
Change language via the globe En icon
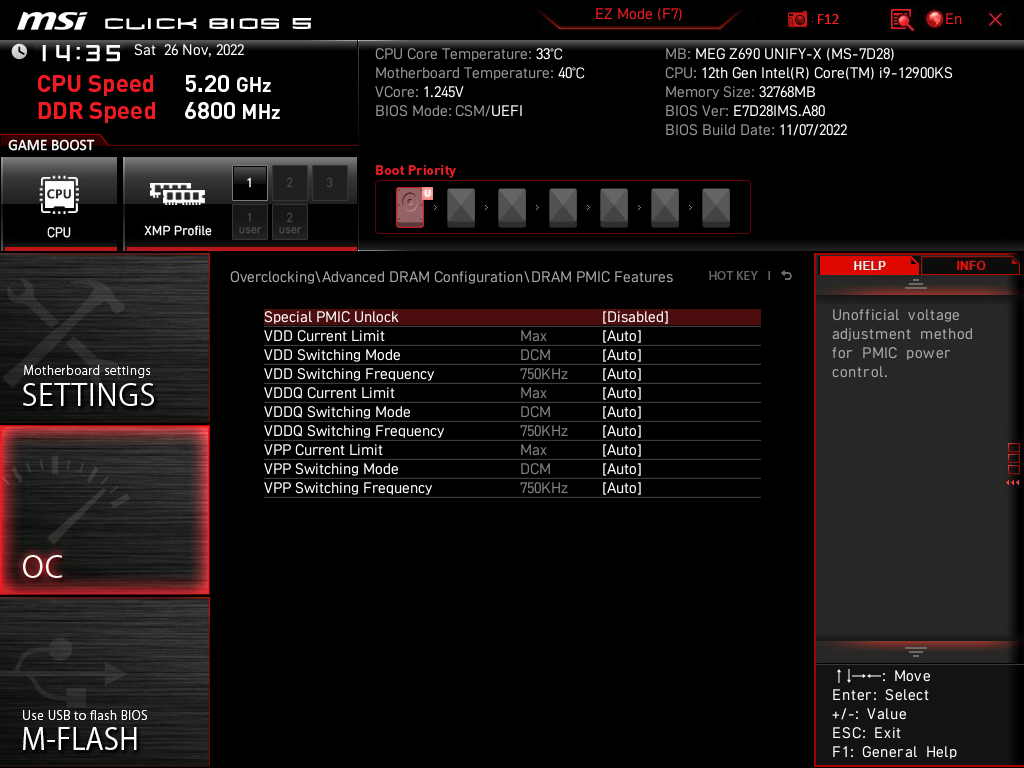coord(944,20)
